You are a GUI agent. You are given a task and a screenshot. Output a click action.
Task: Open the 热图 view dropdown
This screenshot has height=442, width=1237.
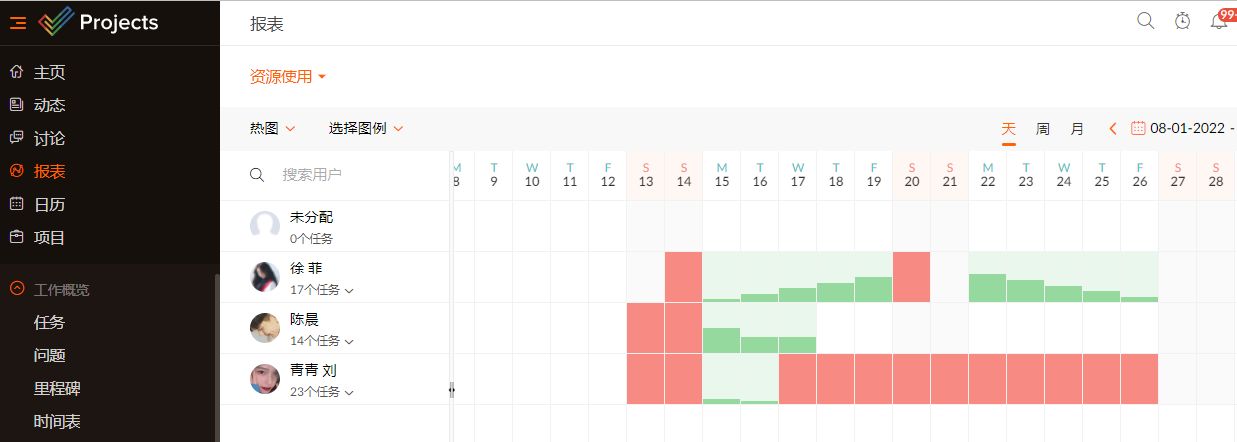click(272, 128)
